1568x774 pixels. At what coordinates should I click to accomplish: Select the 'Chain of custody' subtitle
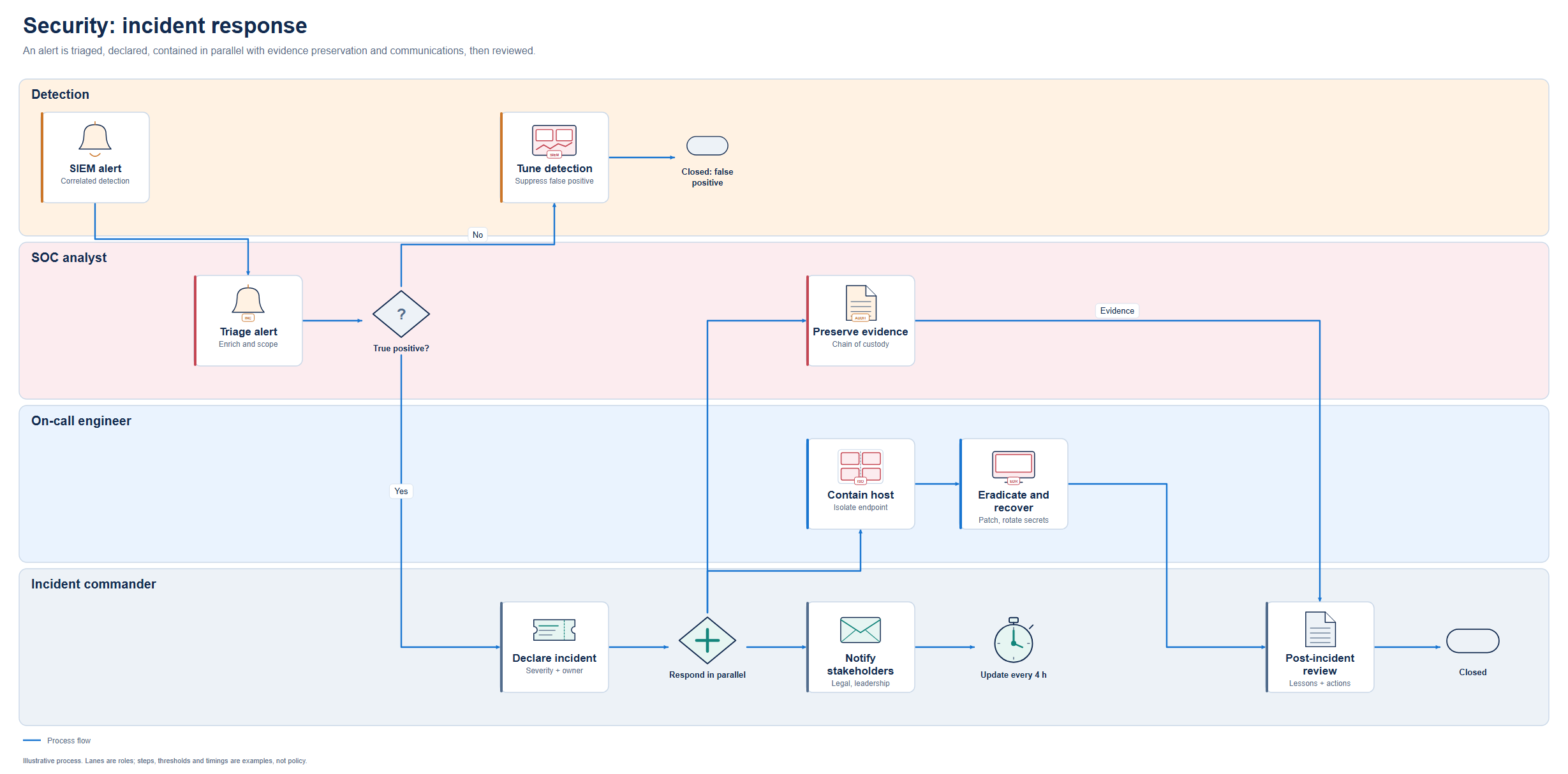(x=861, y=344)
